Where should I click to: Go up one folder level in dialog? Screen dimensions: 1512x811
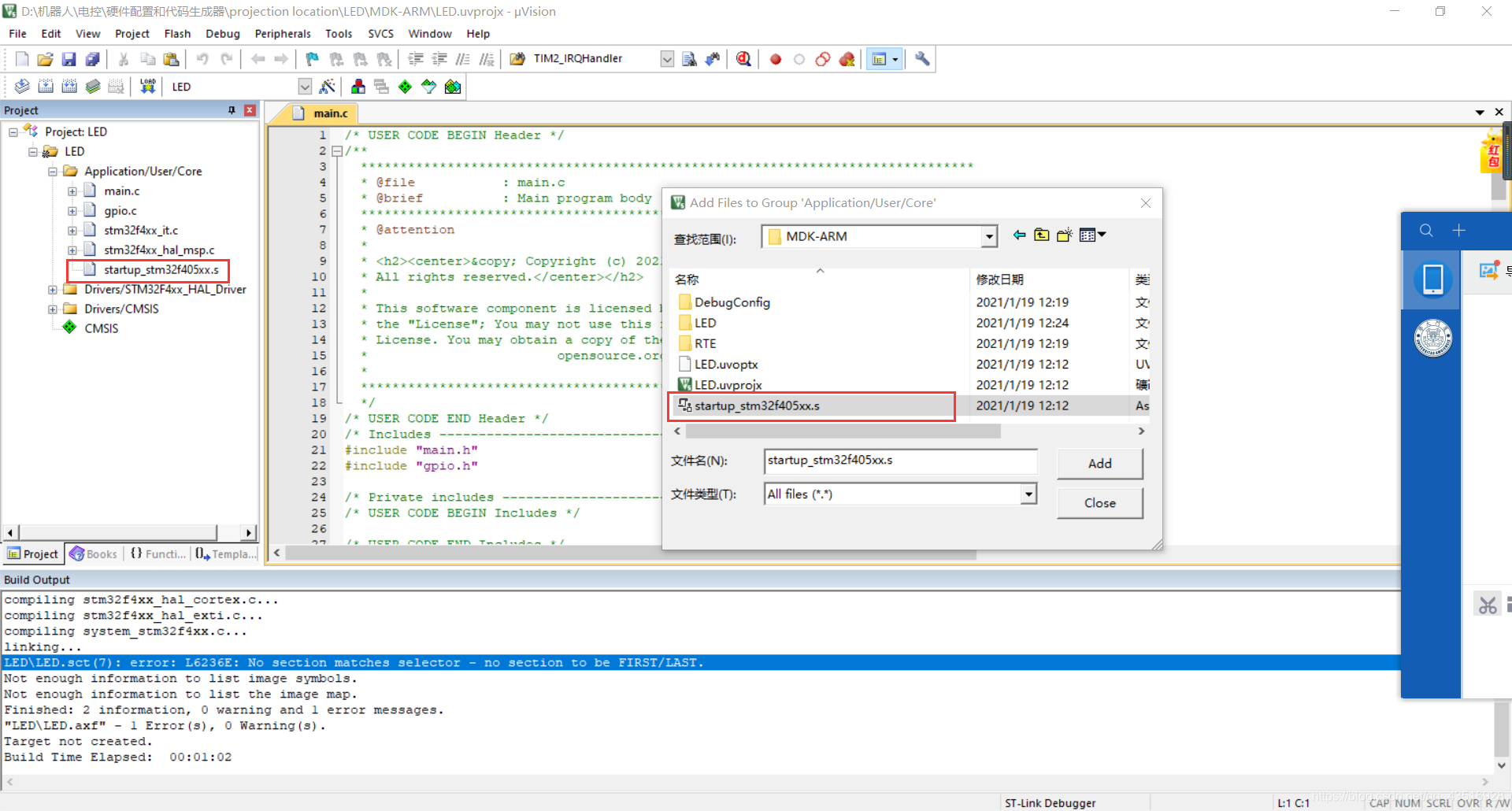[1041, 235]
